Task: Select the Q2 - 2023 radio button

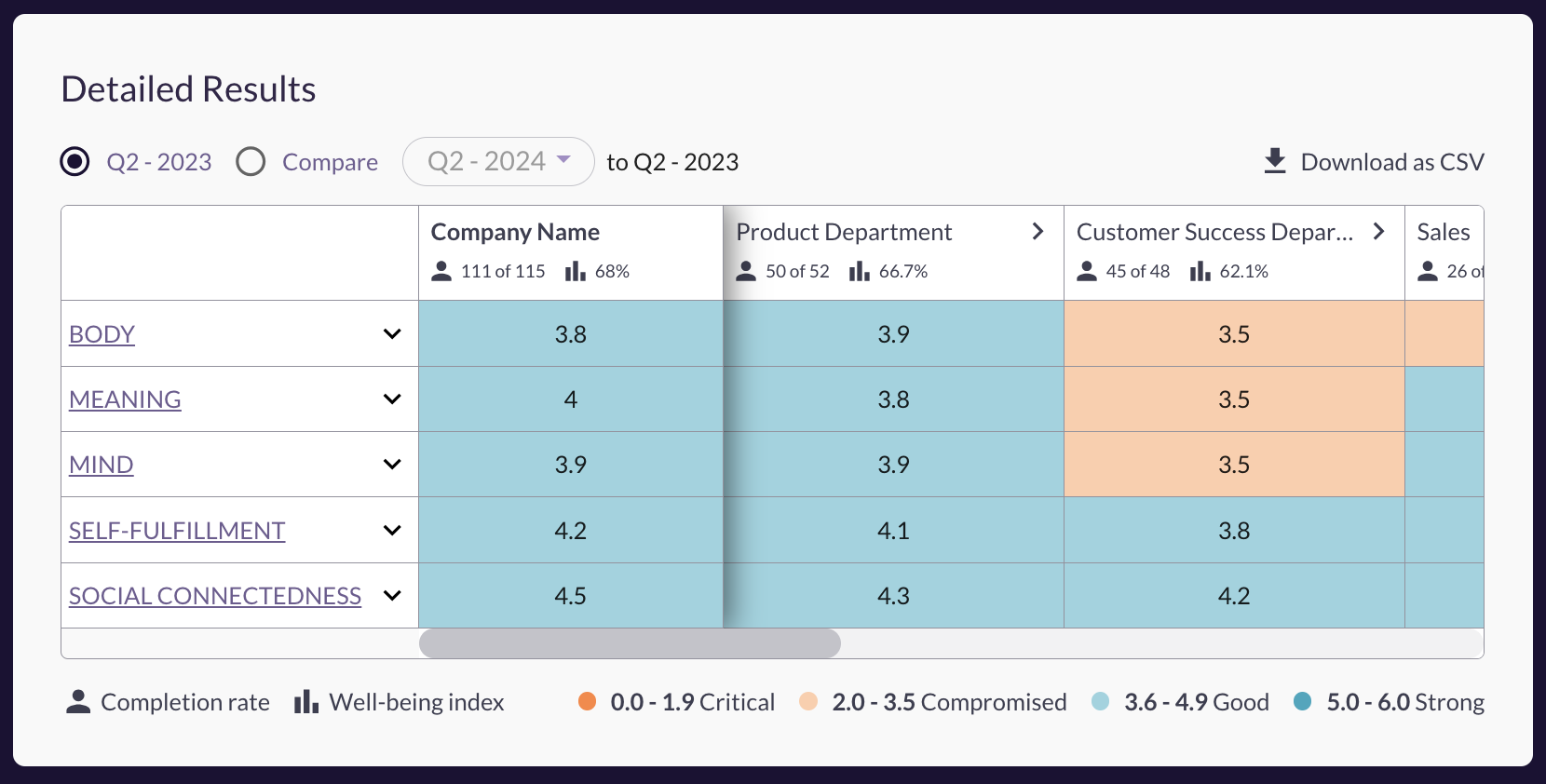Action: coord(75,162)
